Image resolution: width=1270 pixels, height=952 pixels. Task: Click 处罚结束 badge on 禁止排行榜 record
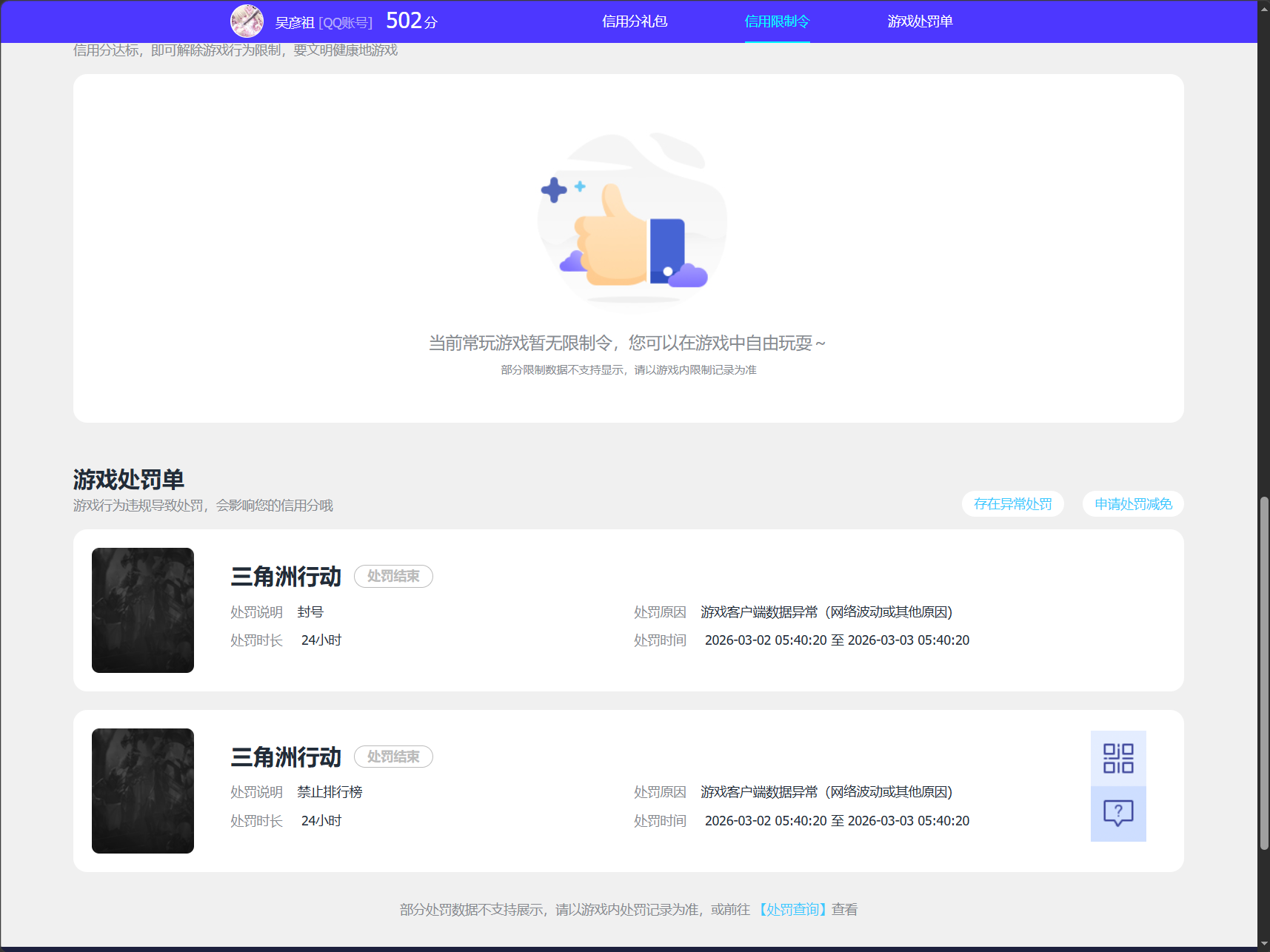[x=393, y=757]
